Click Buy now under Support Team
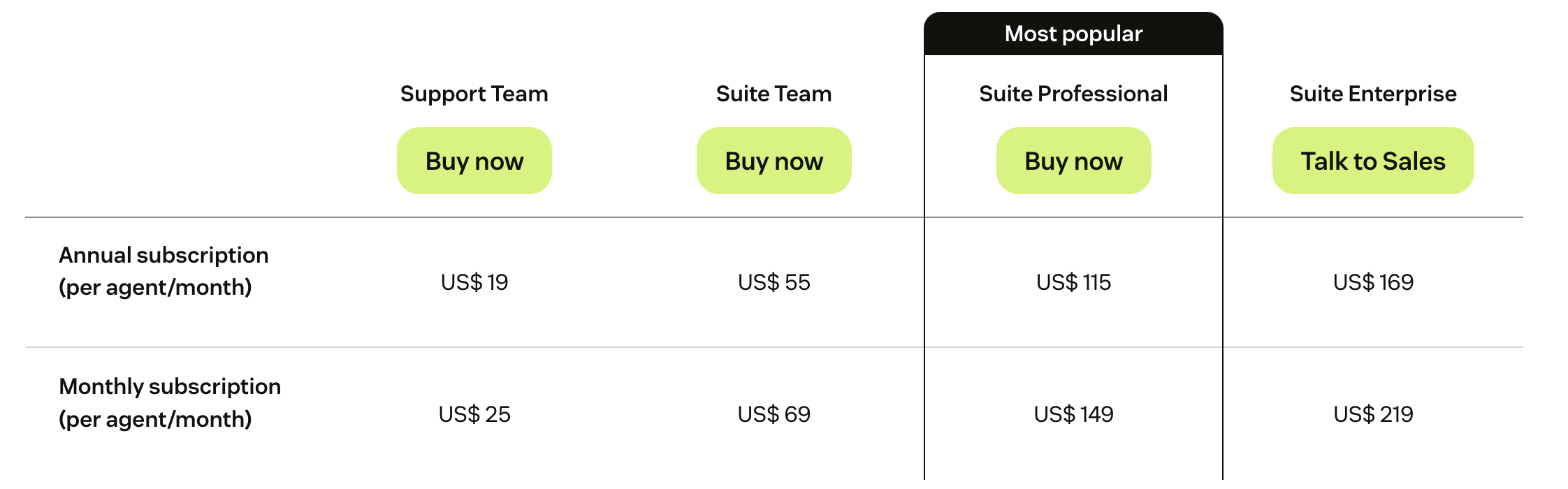Viewport: 1568px width, 489px height. pyautogui.click(x=474, y=161)
